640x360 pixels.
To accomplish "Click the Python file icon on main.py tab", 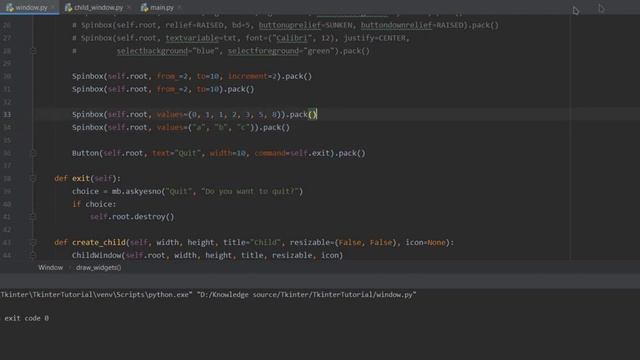I will (144, 7).
